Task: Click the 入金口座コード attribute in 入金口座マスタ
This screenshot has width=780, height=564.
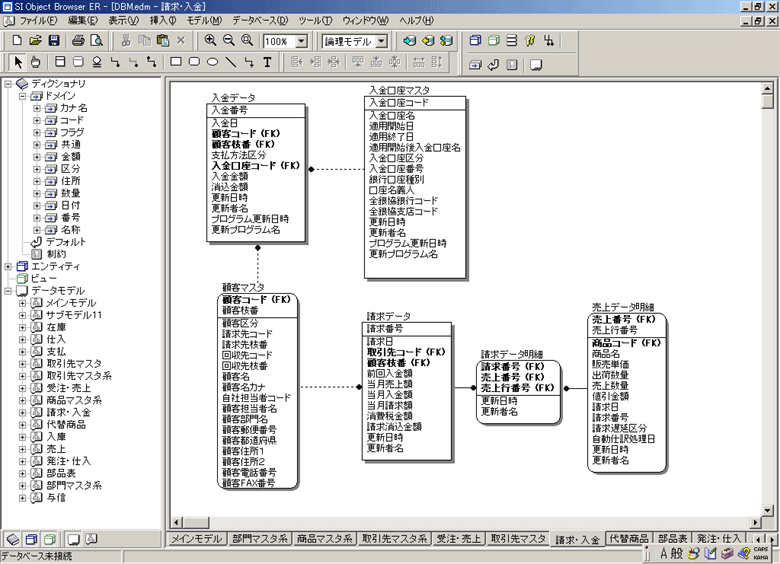Action: (x=398, y=103)
